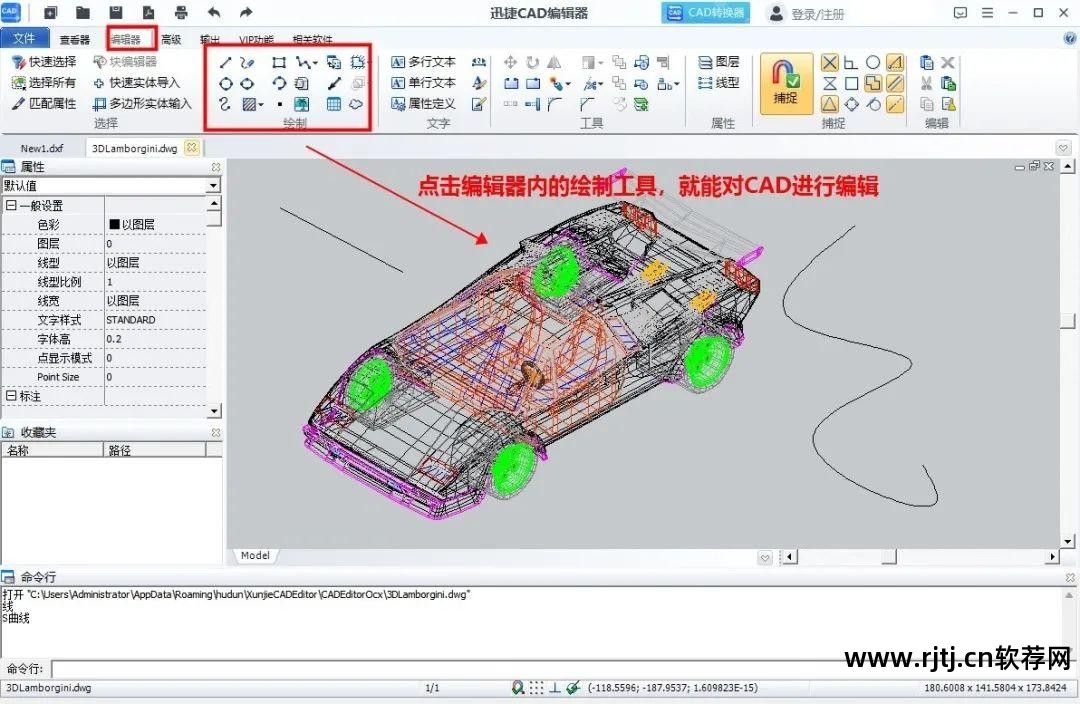Toggle the X-shaped intersection snap
The height and width of the screenshot is (704, 1080).
point(830,63)
